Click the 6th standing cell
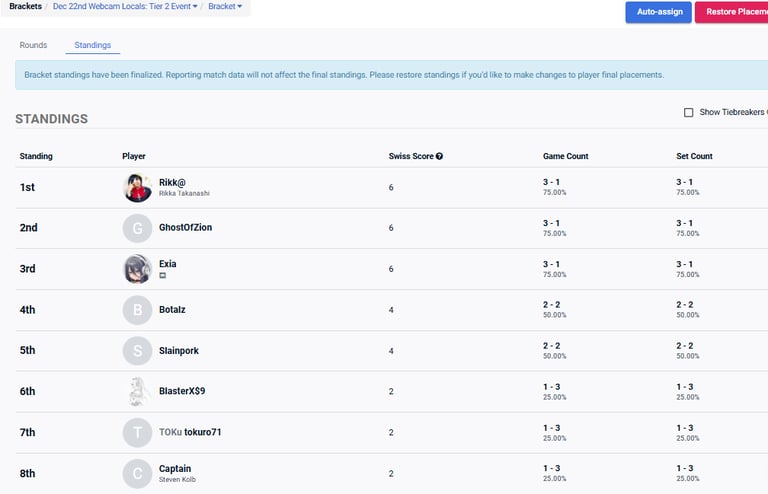 [27, 392]
